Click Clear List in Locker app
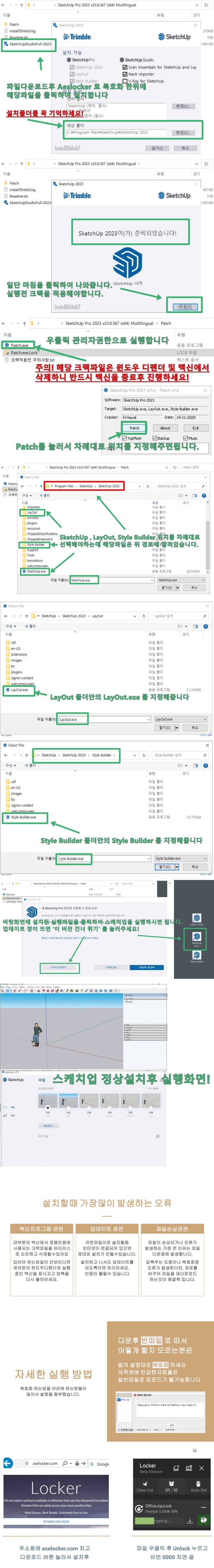This screenshot has height=1568, width=214. click(x=144, y=1486)
